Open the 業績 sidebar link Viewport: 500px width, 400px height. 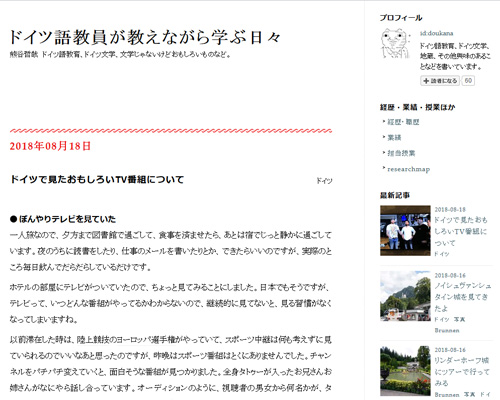point(394,137)
